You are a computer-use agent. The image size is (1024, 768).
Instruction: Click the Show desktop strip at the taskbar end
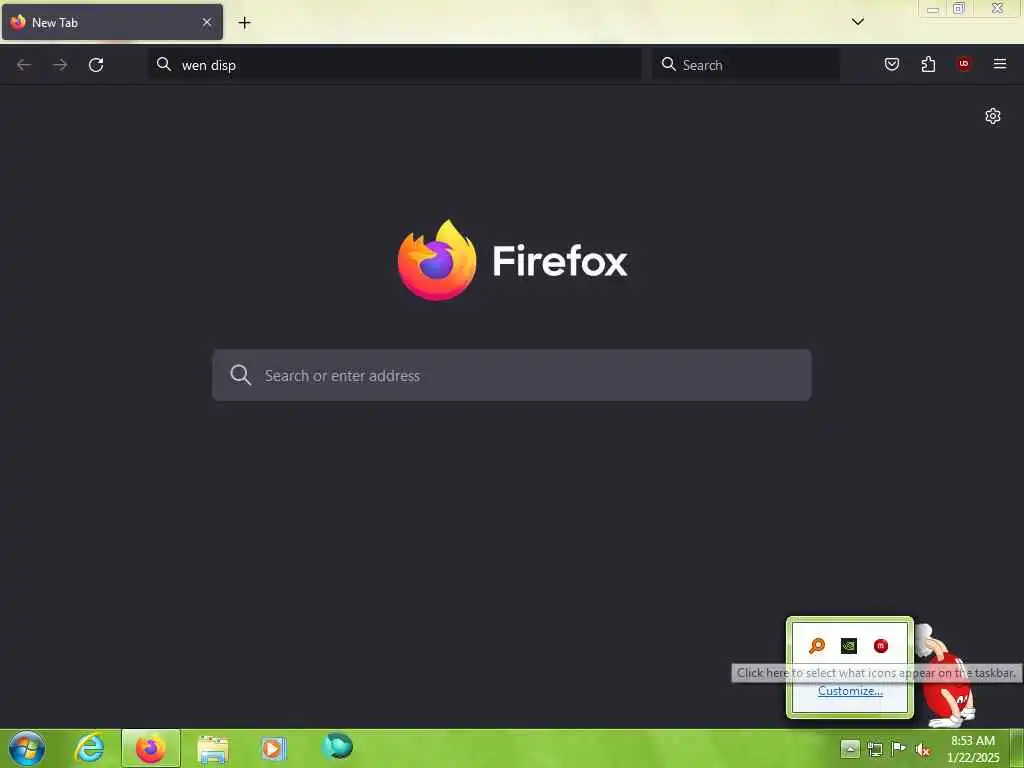point(1017,748)
